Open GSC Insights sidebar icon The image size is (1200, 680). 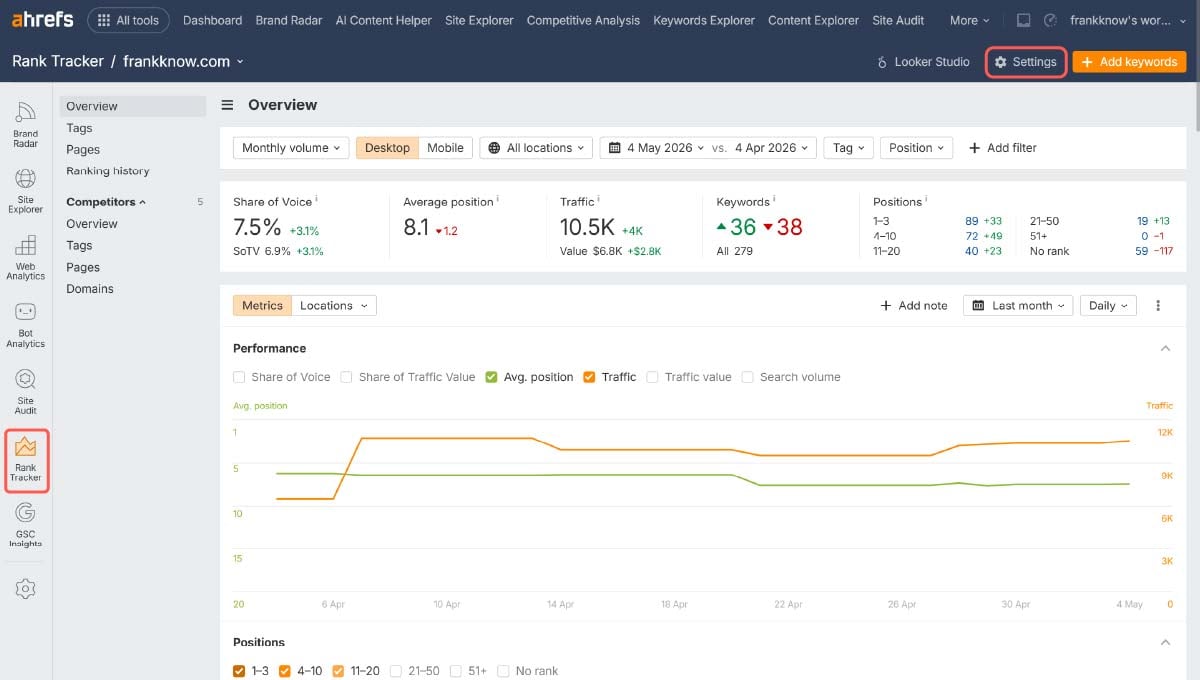(x=25, y=525)
